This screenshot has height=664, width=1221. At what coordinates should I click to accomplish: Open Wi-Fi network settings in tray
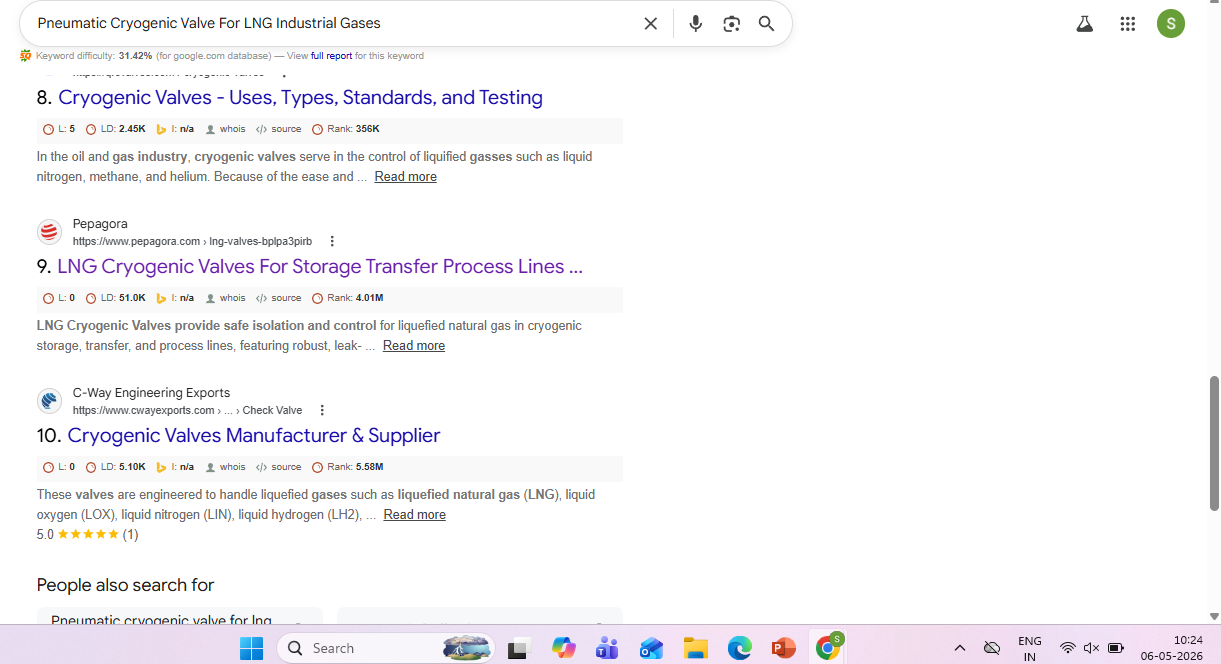point(1067,648)
